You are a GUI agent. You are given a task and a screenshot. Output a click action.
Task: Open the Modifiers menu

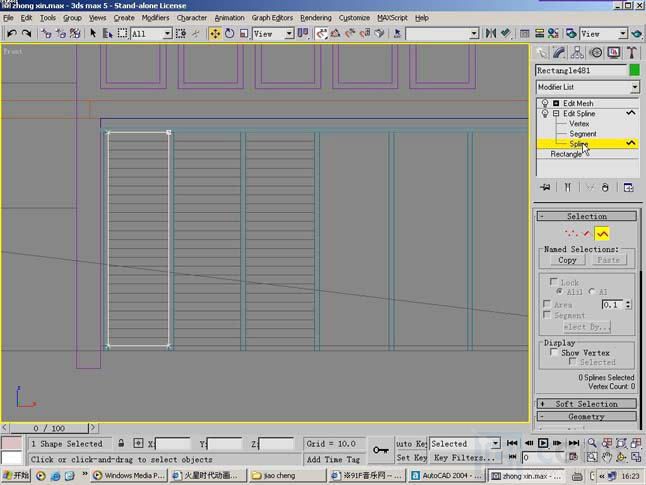(x=155, y=18)
